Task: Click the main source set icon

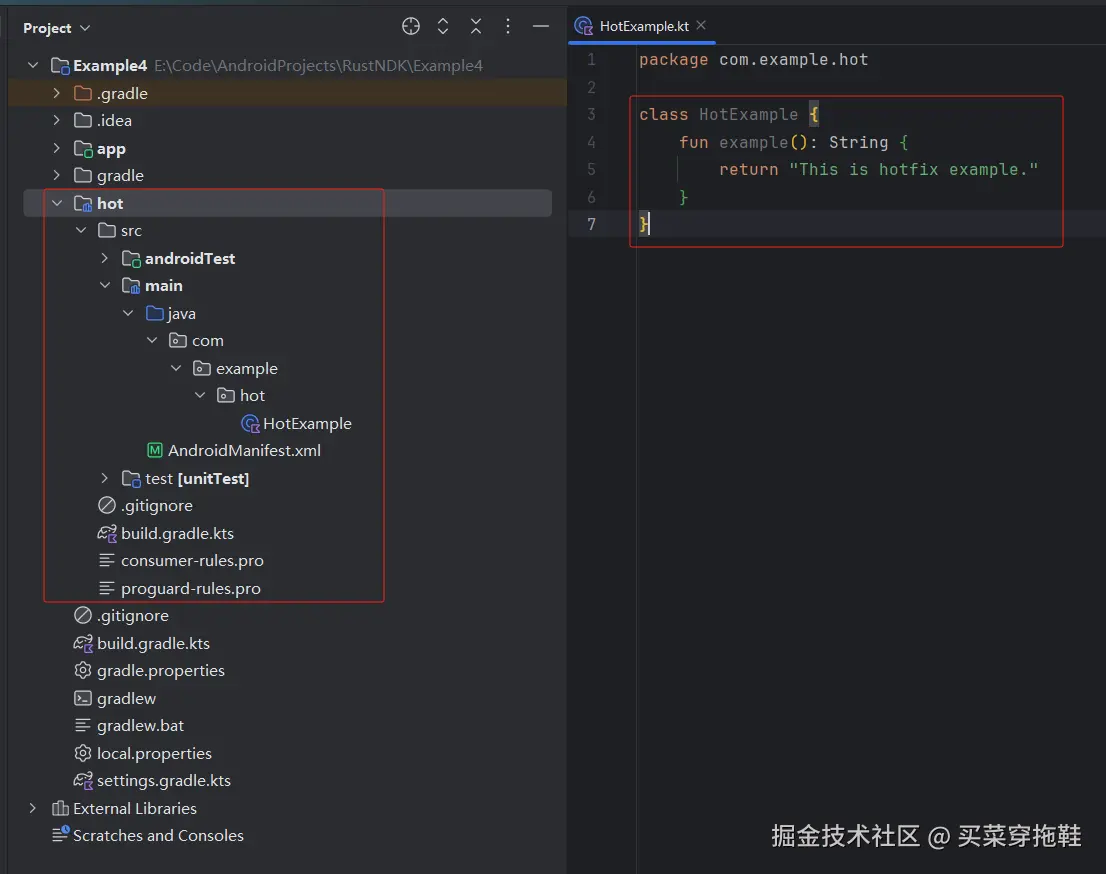Action: [131, 286]
